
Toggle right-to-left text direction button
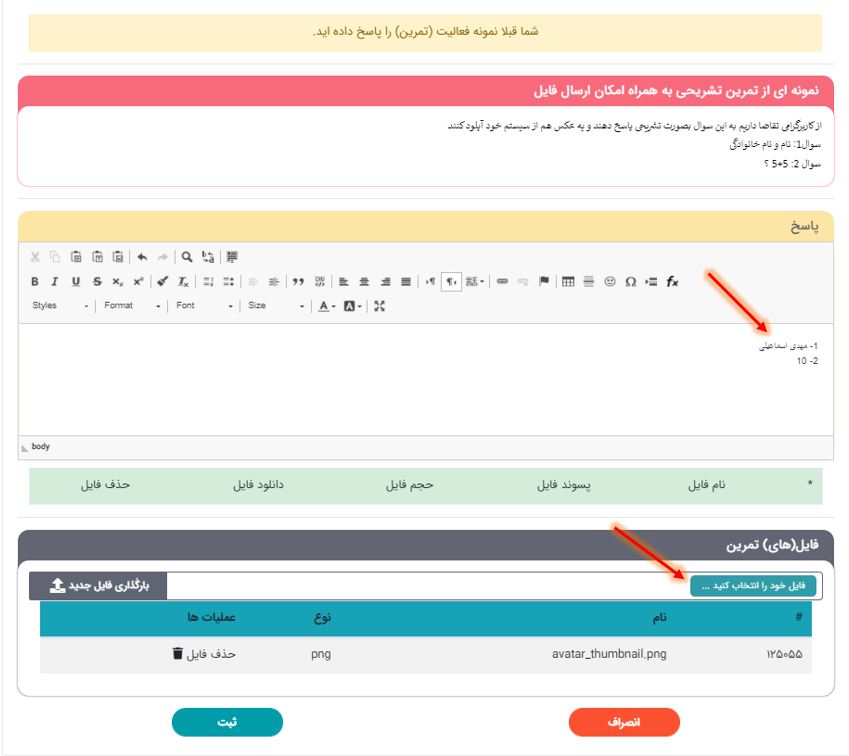click(451, 282)
